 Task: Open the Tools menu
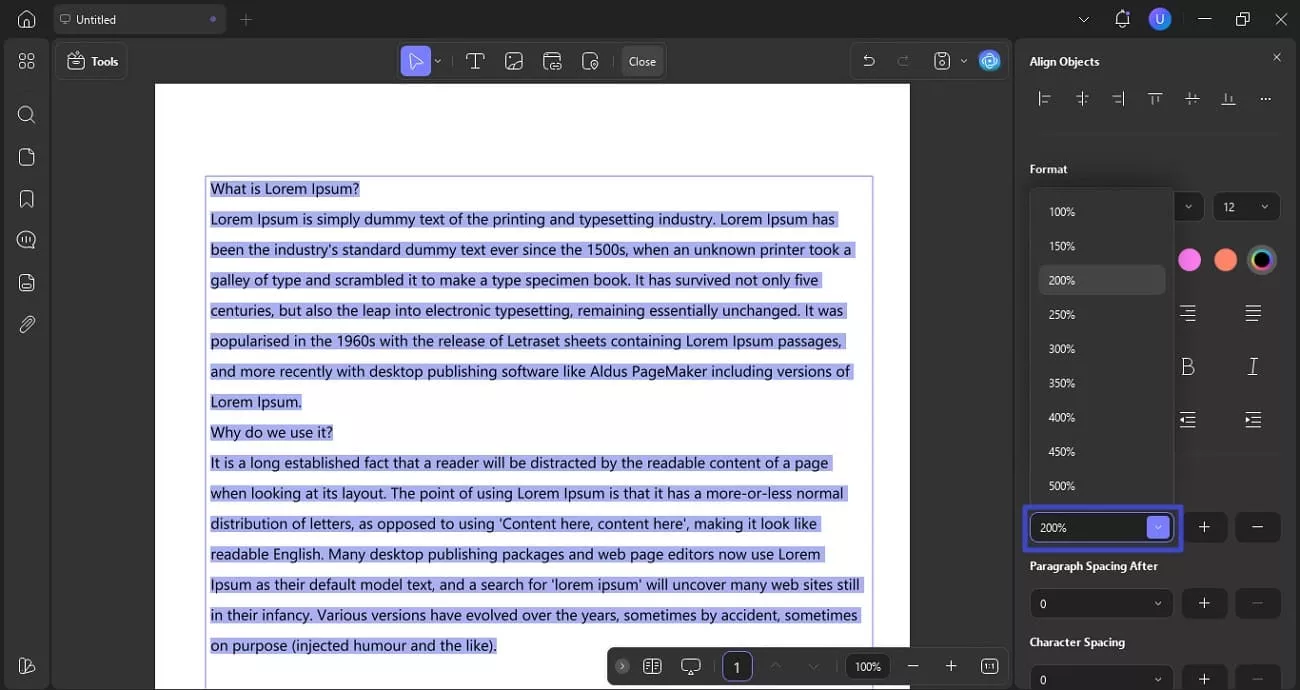click(x=91, y=60)
